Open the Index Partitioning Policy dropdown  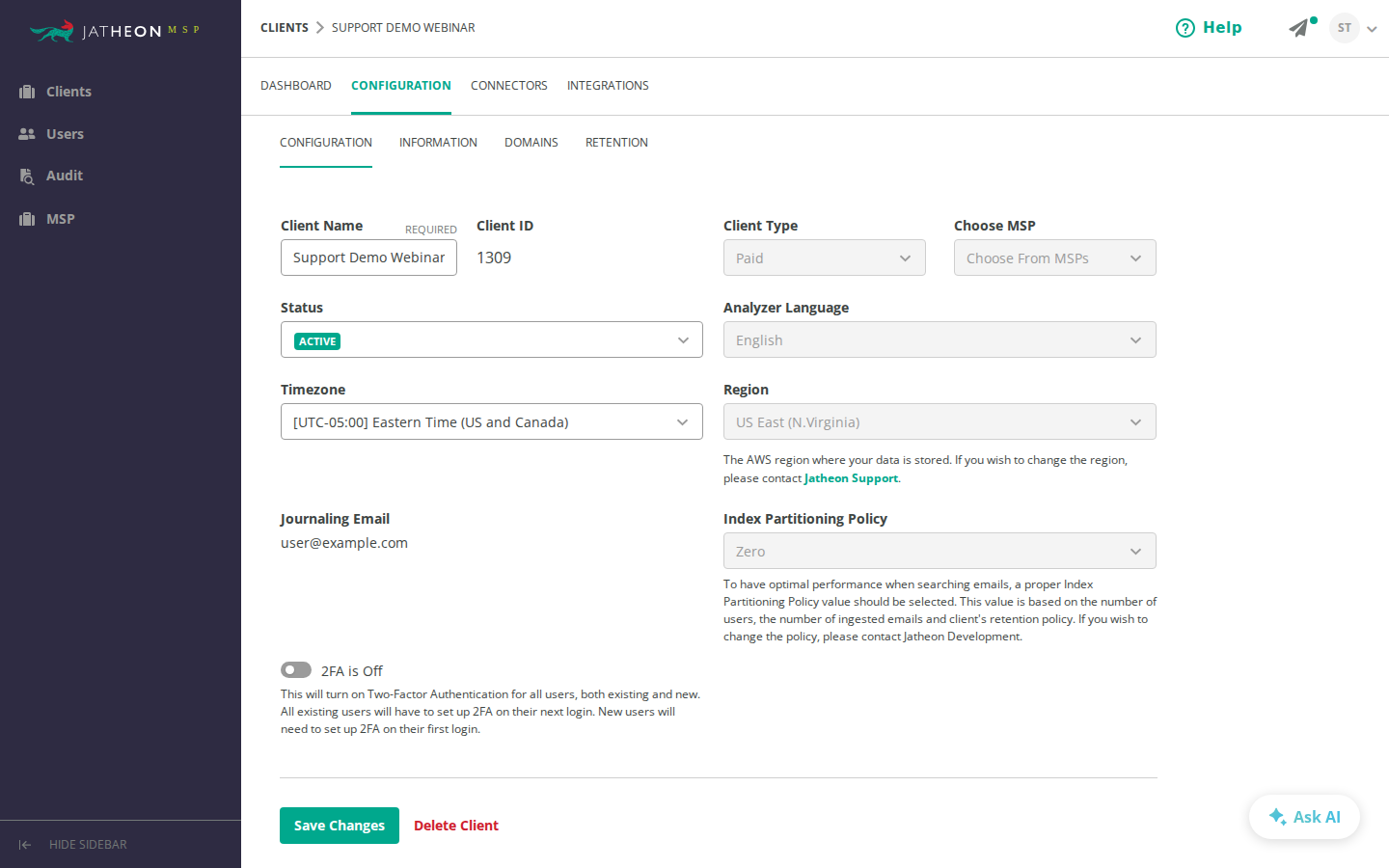coord(940,551)
